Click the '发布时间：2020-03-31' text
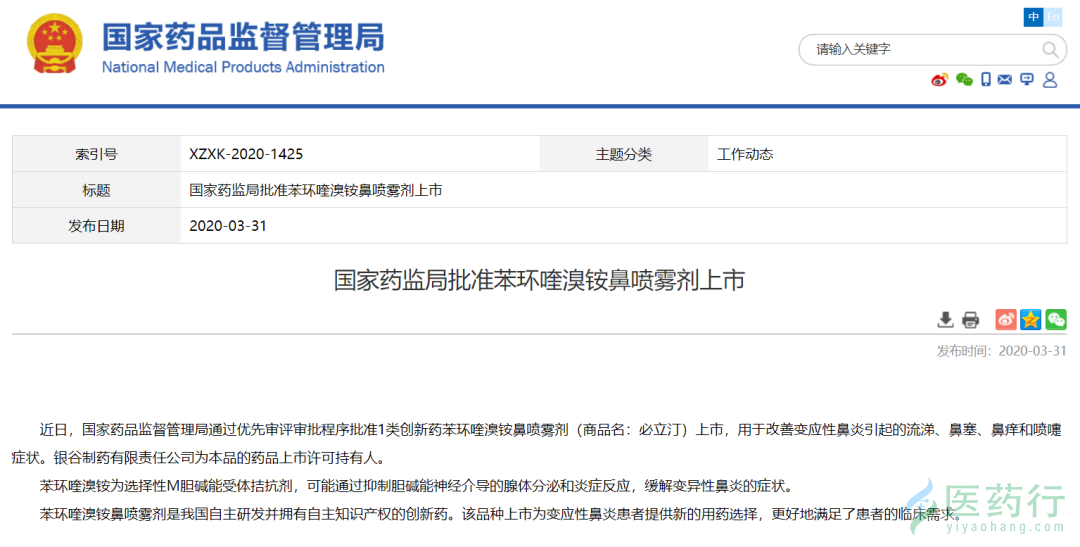The height and width of the screenshot is (547, 1080). click(1001, 351)
